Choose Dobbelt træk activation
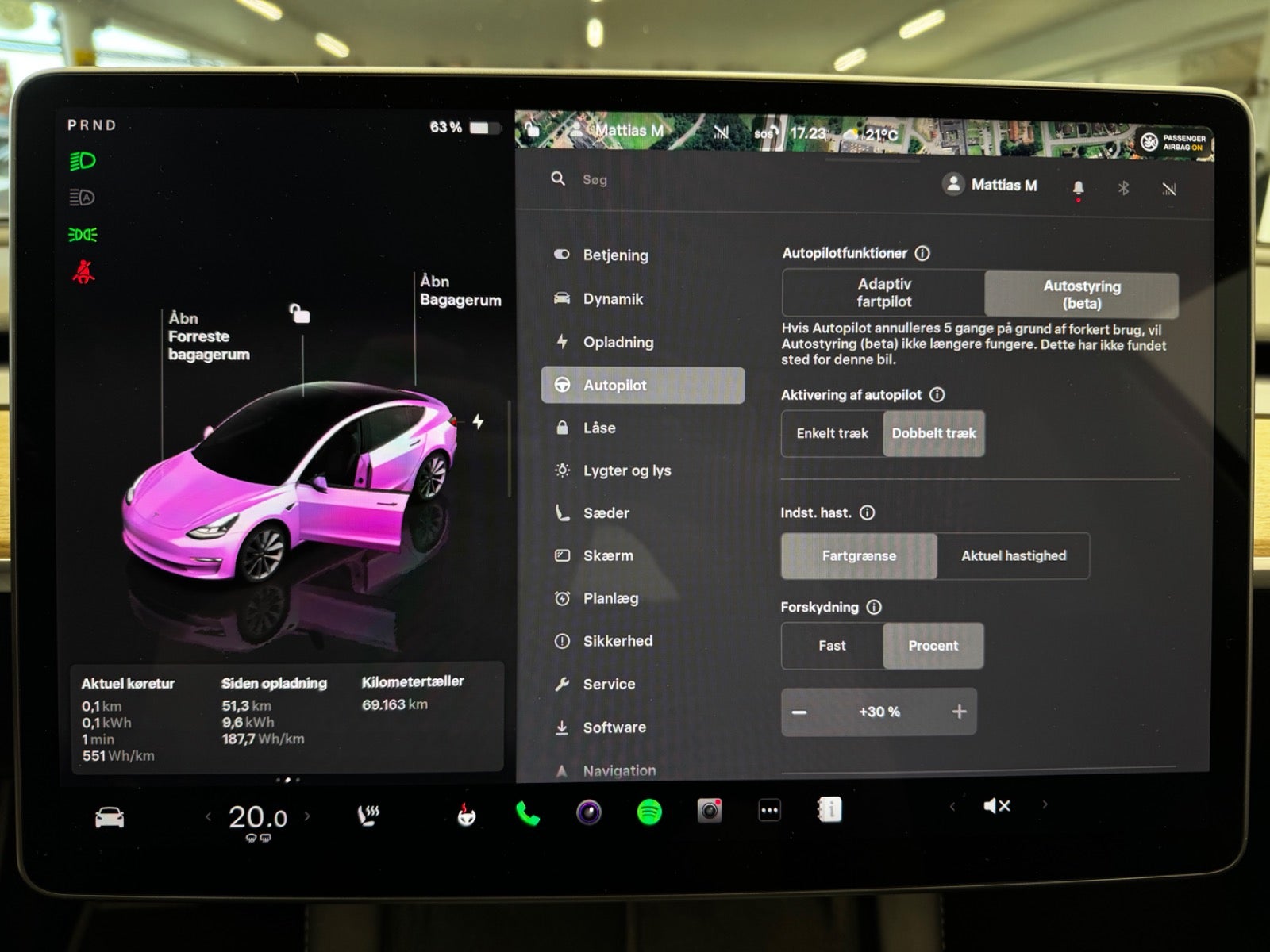1270x952 pixels. tap(933, 433)
